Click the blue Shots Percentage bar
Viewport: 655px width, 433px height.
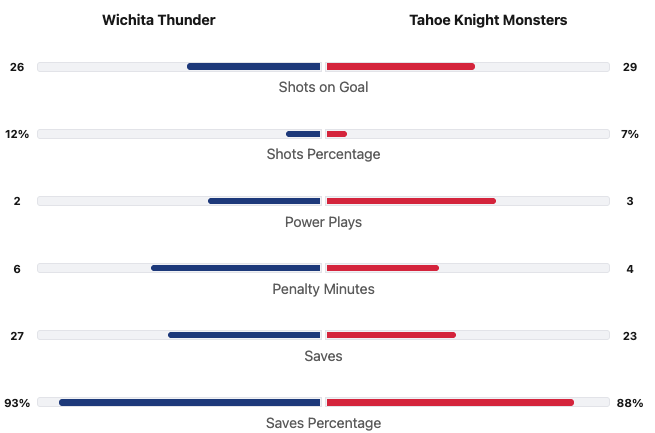(303, 134)
